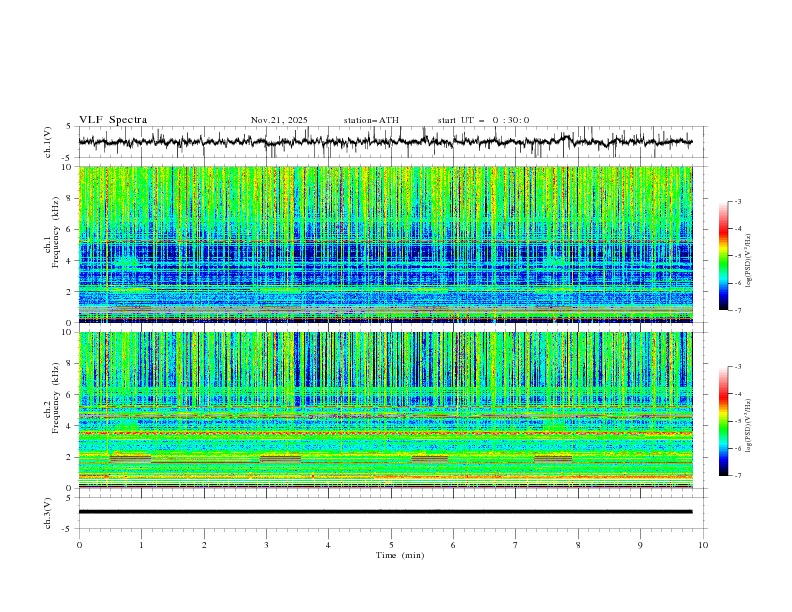This screenshot has width=792, height=612.
Task: Click the "ch.3(V)" axis label
Action: pos(48,511)
